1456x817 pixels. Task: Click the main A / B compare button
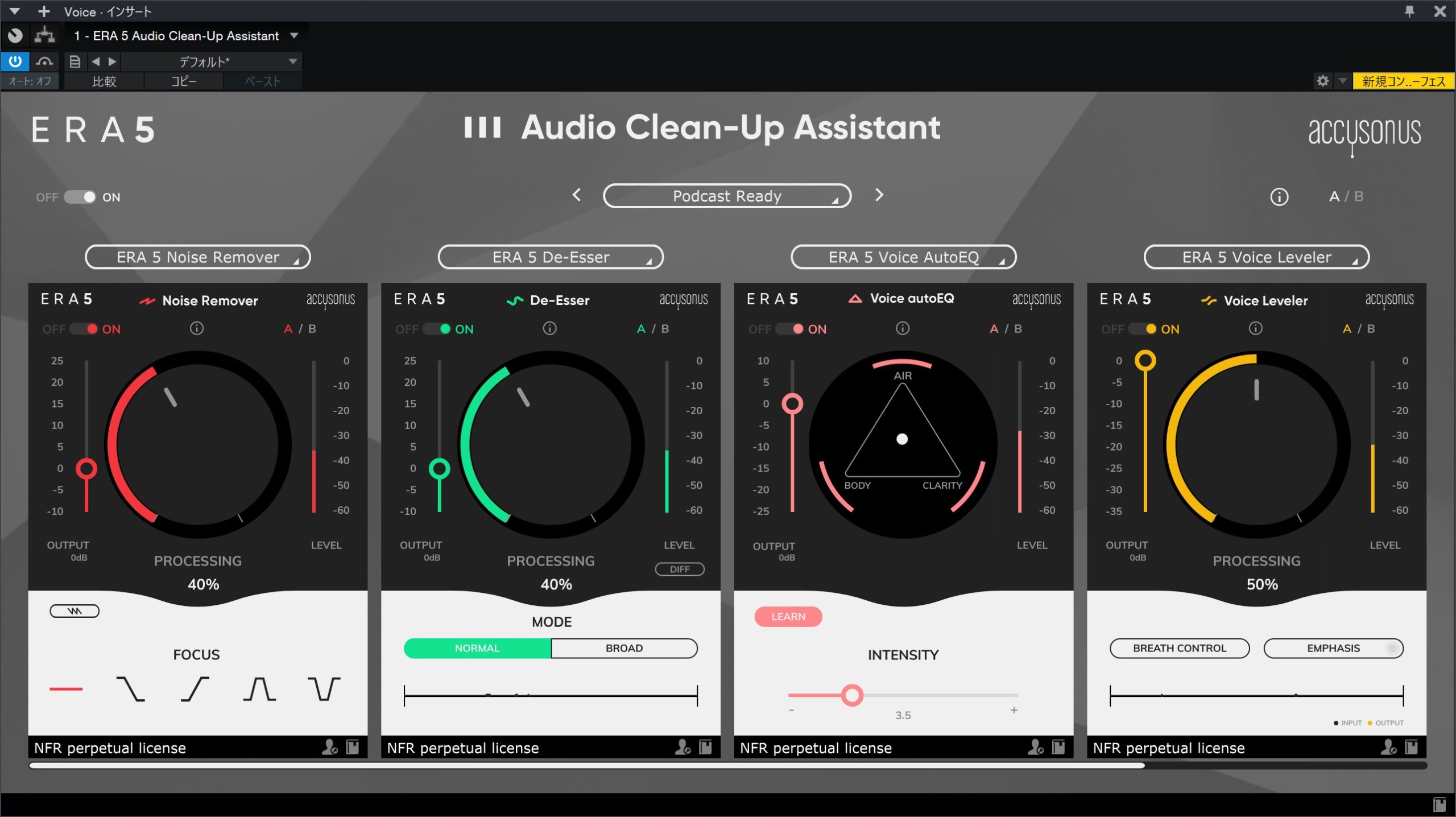point(1346,197)
